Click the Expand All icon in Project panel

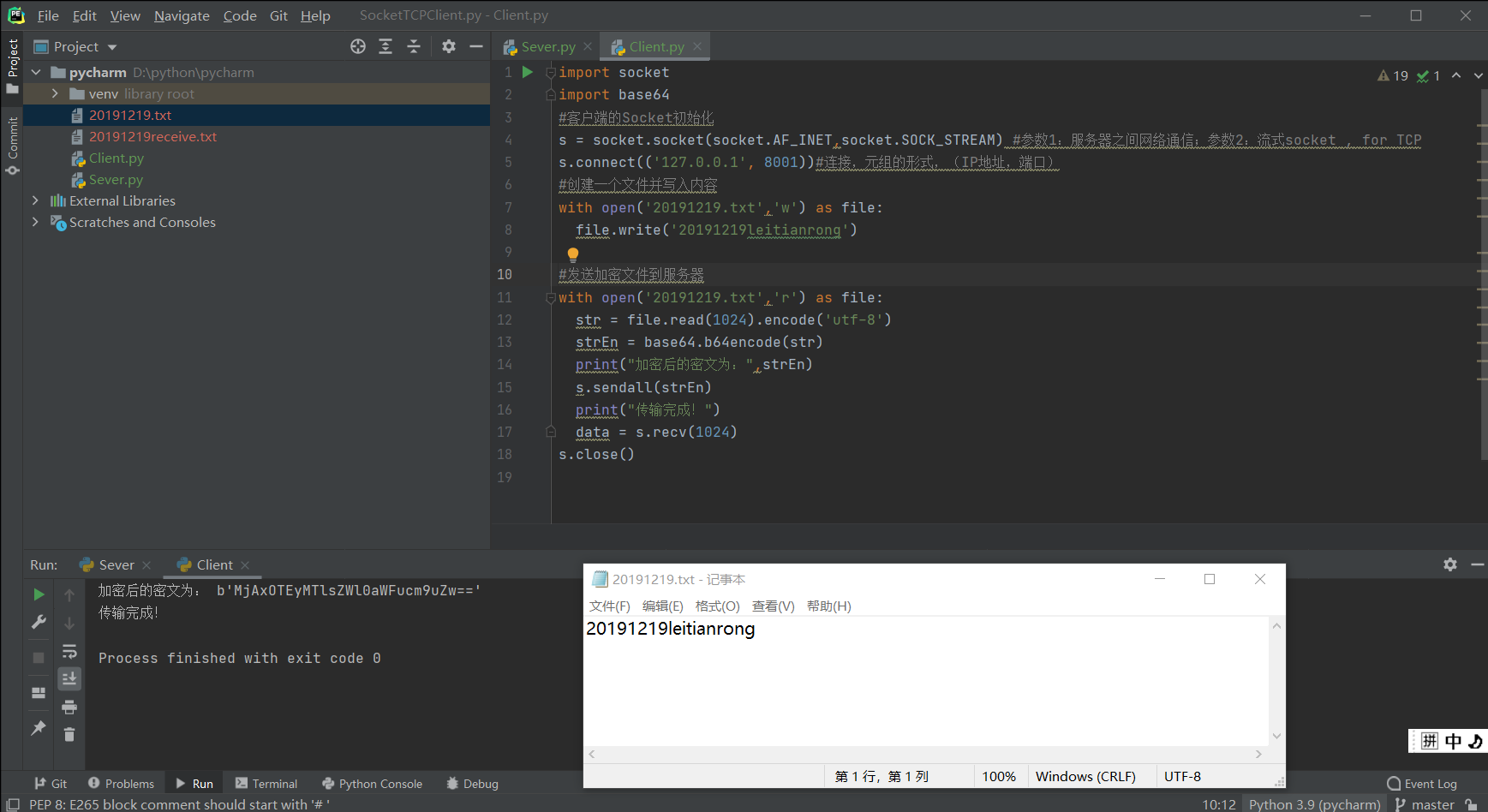(385, 46)
